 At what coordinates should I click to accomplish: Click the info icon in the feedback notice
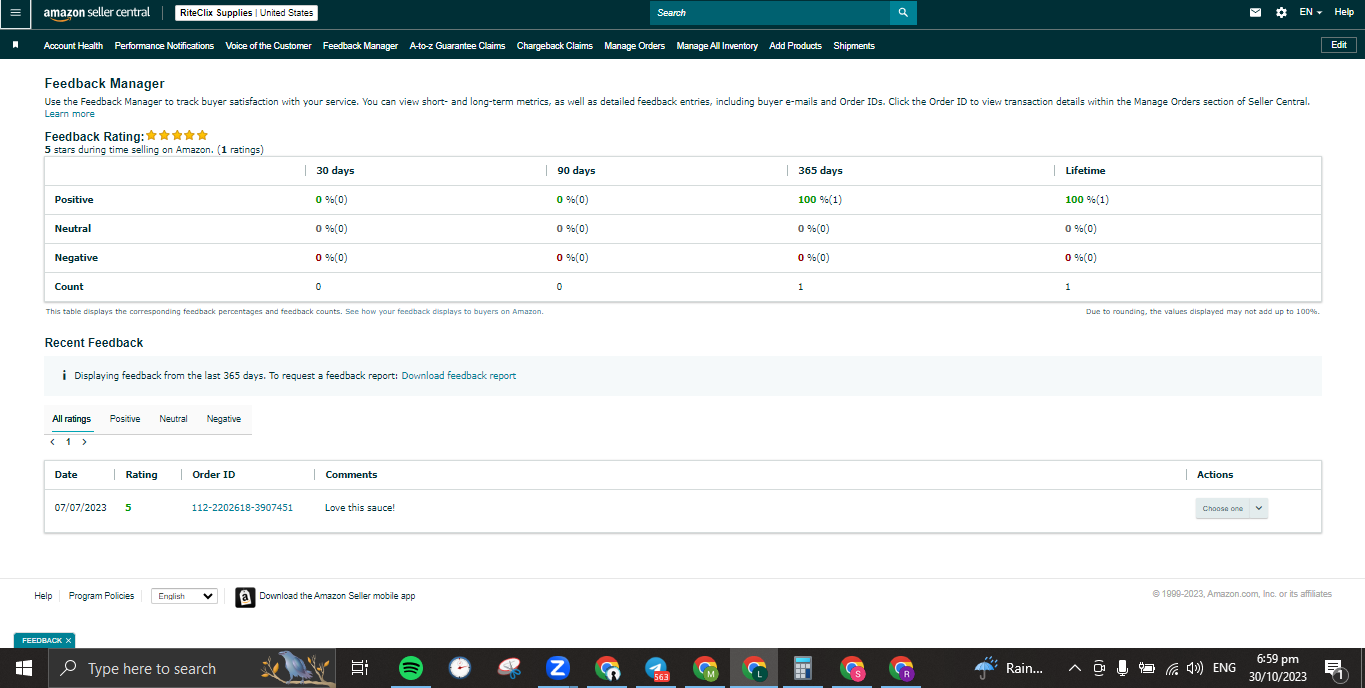click(64, 376)
